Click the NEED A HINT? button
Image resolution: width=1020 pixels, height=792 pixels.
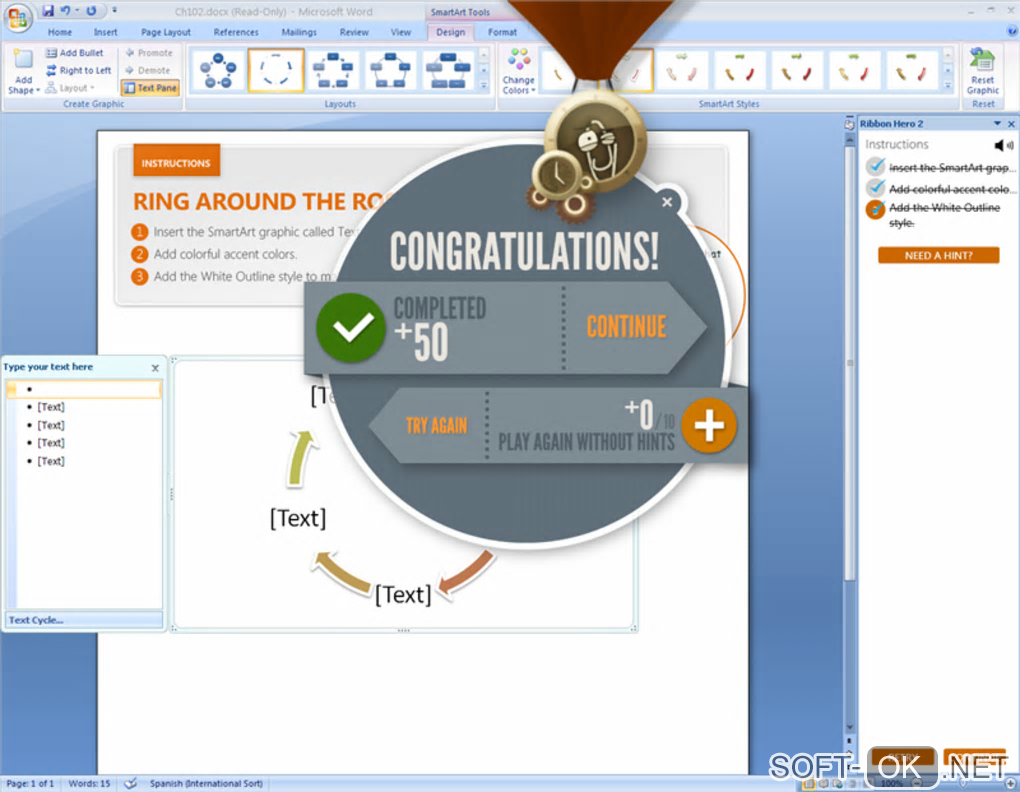coord(938,256)
